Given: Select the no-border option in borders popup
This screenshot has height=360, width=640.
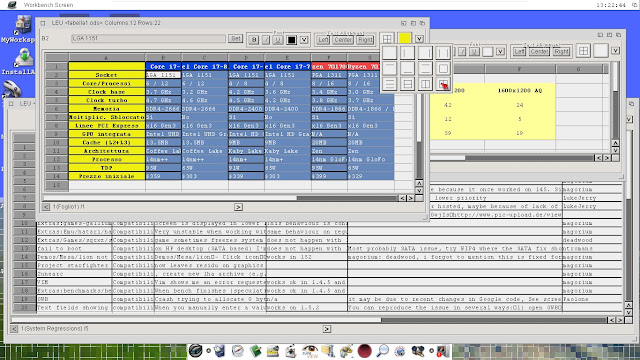Looking at the screenshot, I should [x=389, y=52].
